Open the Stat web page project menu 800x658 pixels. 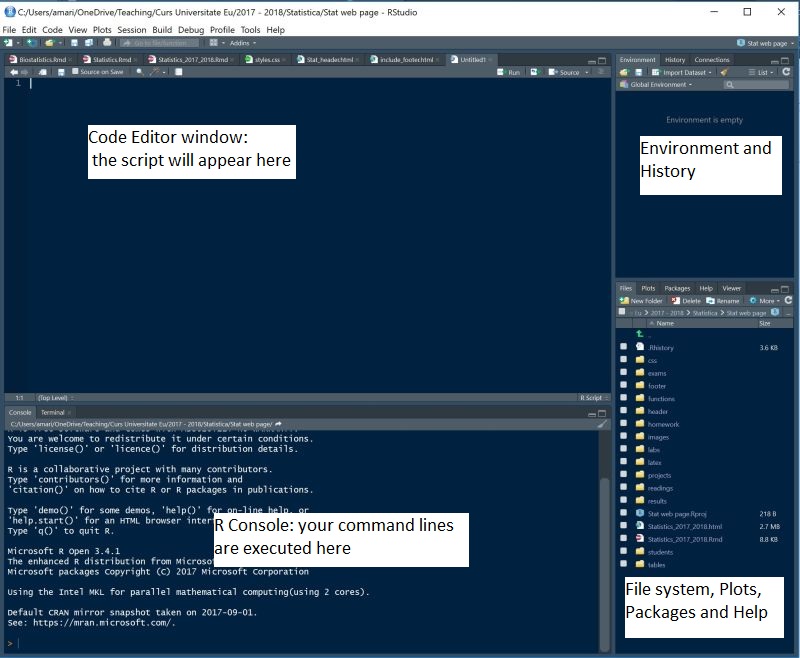point(766,43)
